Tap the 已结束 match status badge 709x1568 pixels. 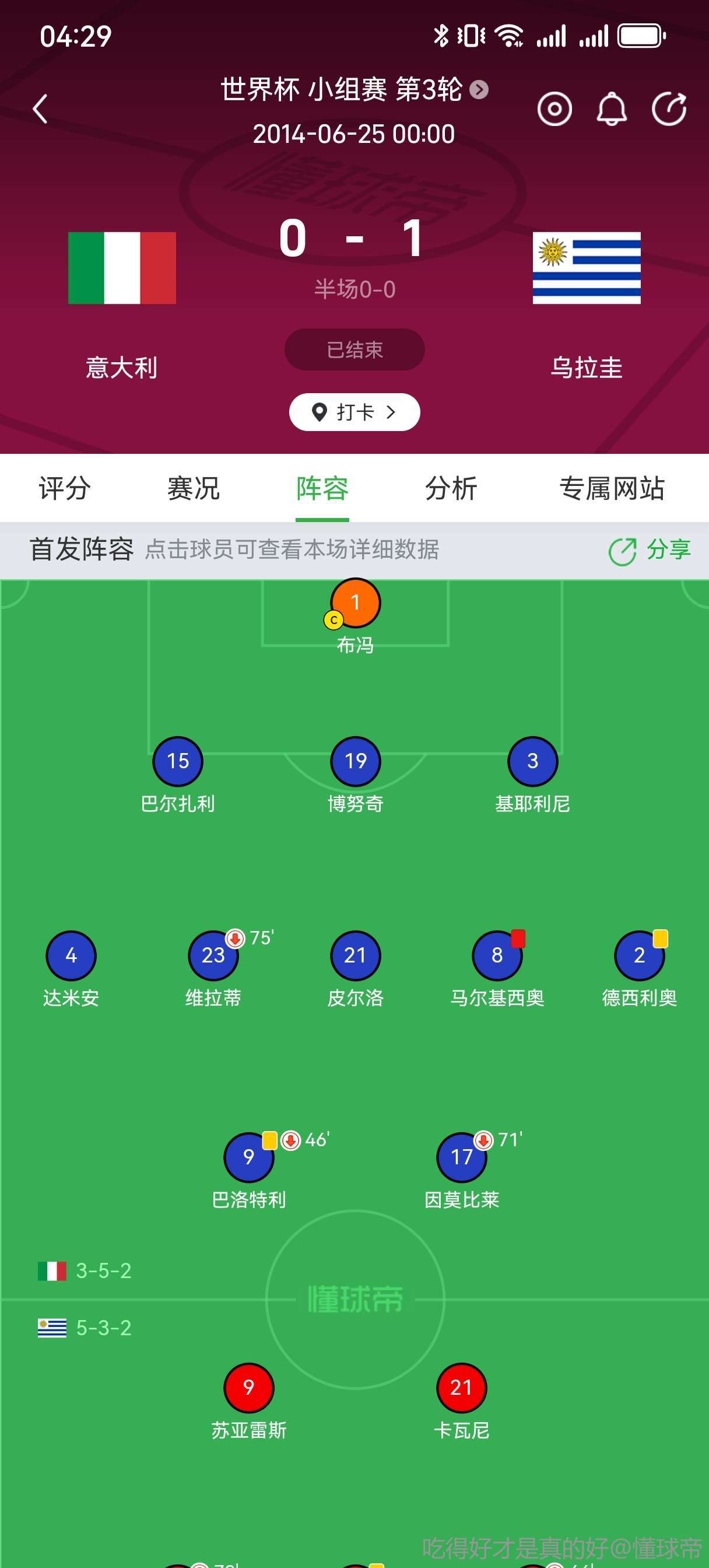pos(354,349)
